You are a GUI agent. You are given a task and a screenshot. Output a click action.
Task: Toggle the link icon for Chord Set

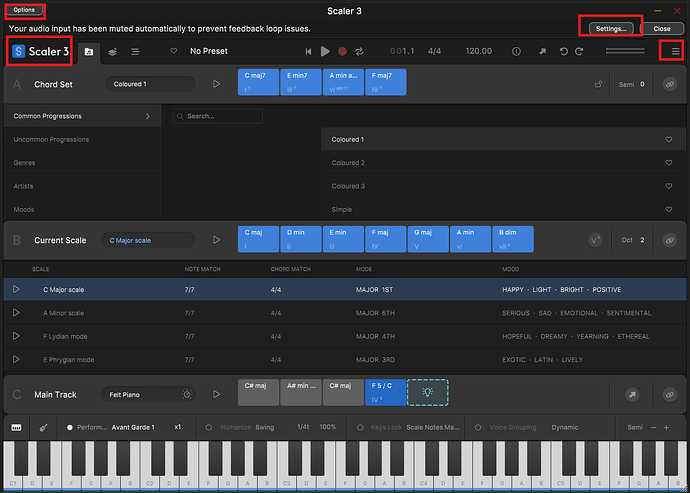(670, 84)
